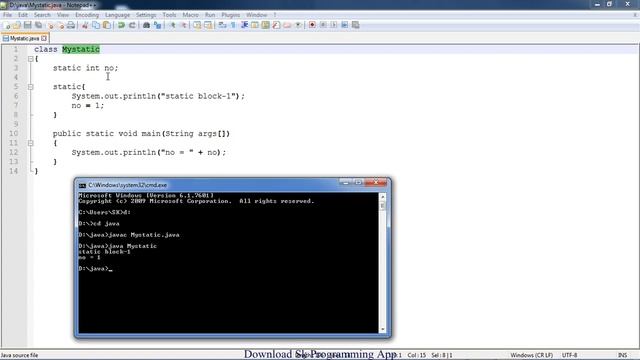640x360 pixels.
Task: Select the Mystatic.java document tab
Action: point(24,38)
